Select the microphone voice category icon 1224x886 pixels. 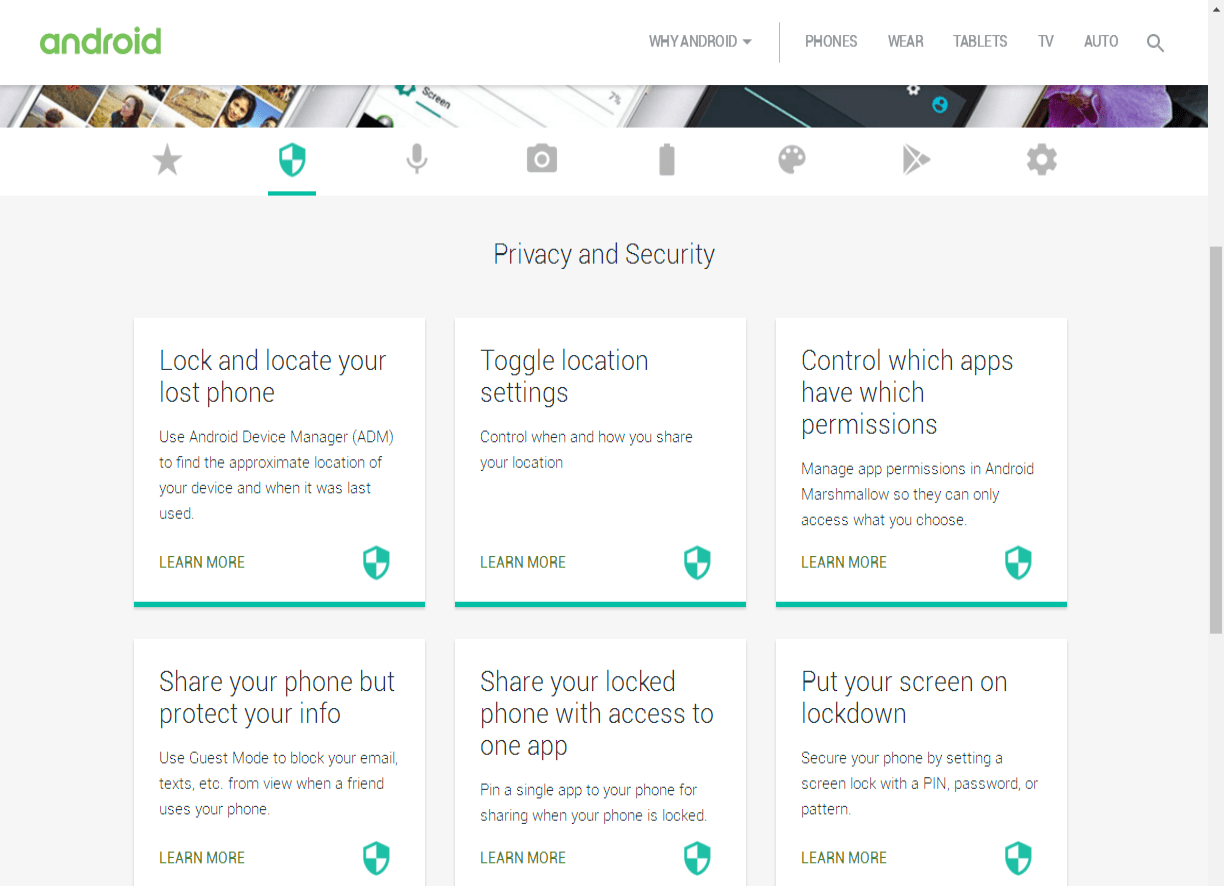[x=417, y=160]
